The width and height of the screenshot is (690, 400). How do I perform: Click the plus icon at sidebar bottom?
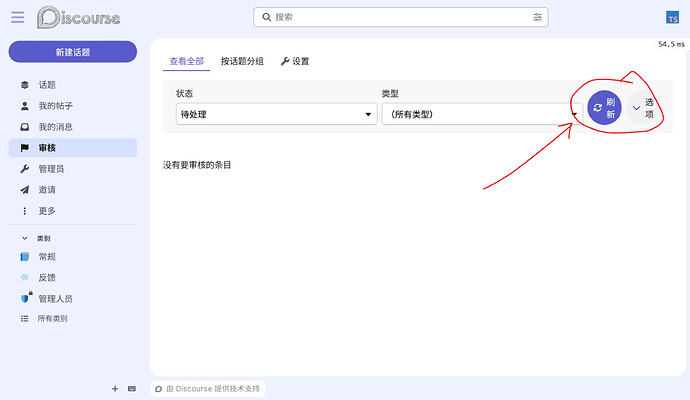(x=115, y=389)
